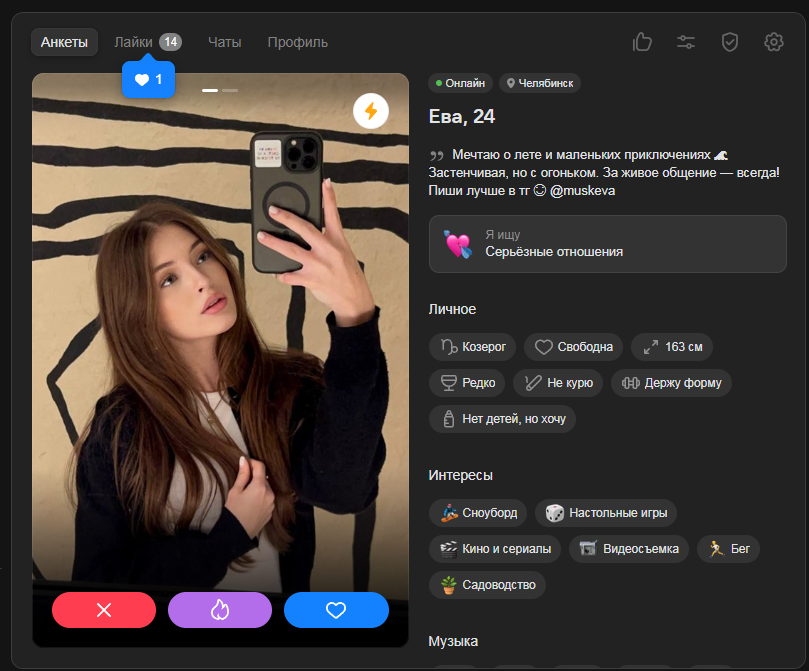Select first photo indicator dash
809x671 pixels.
tap(210, 90)
